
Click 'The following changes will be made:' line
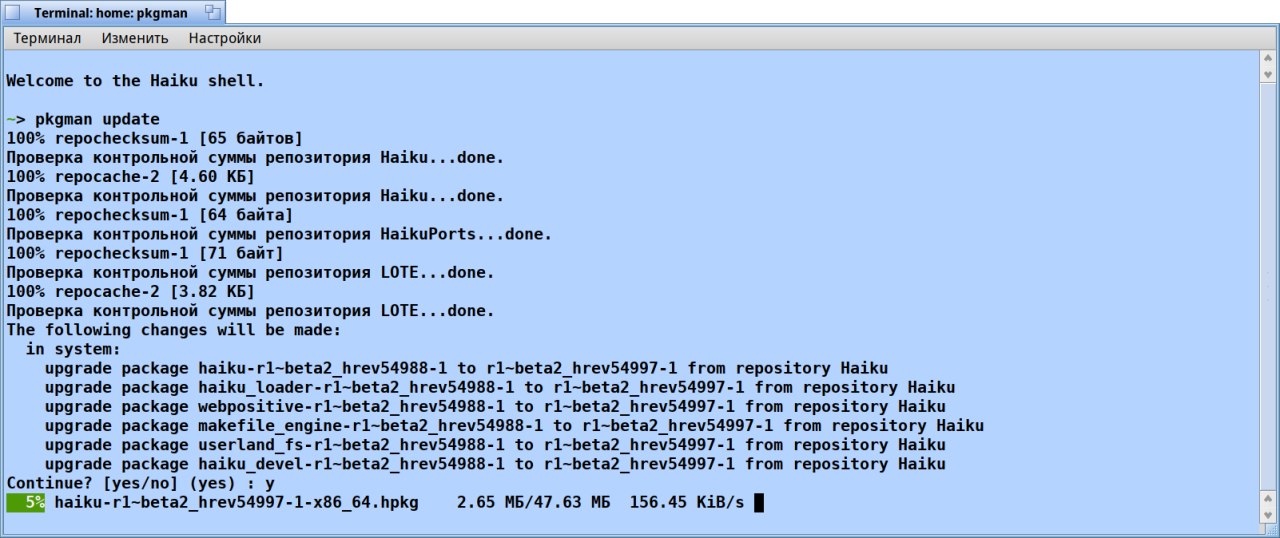tap(174, 330)
